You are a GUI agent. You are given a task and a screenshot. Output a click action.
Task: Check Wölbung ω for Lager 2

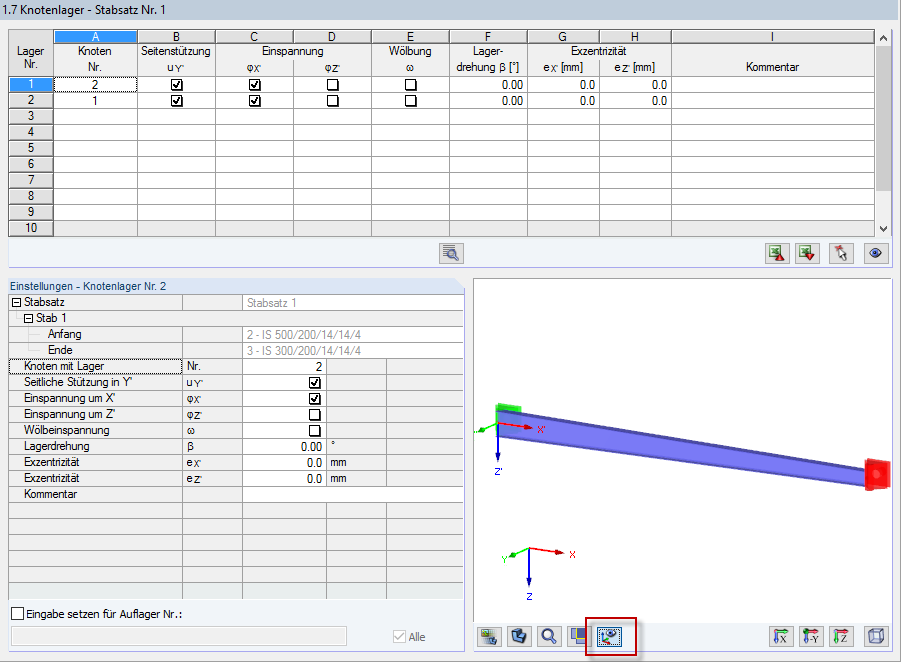(x=410, y=101)
